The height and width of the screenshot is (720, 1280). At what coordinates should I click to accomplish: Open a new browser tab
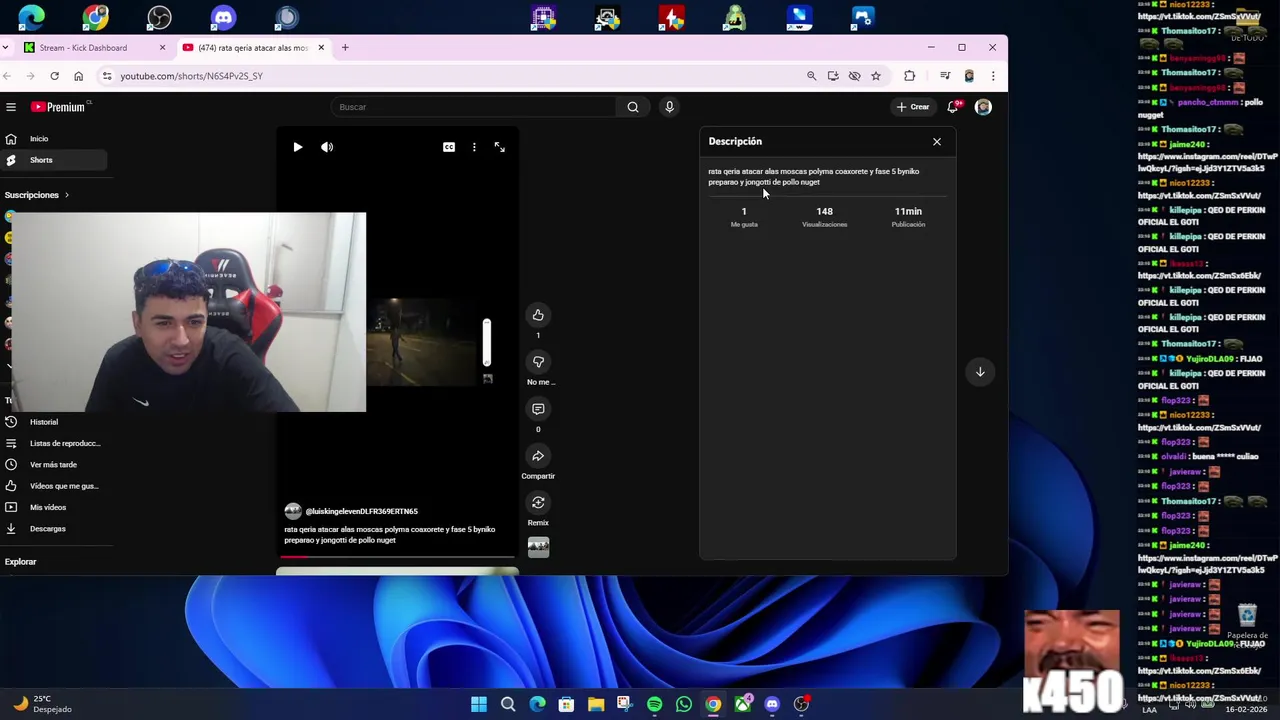pos(345,48)
